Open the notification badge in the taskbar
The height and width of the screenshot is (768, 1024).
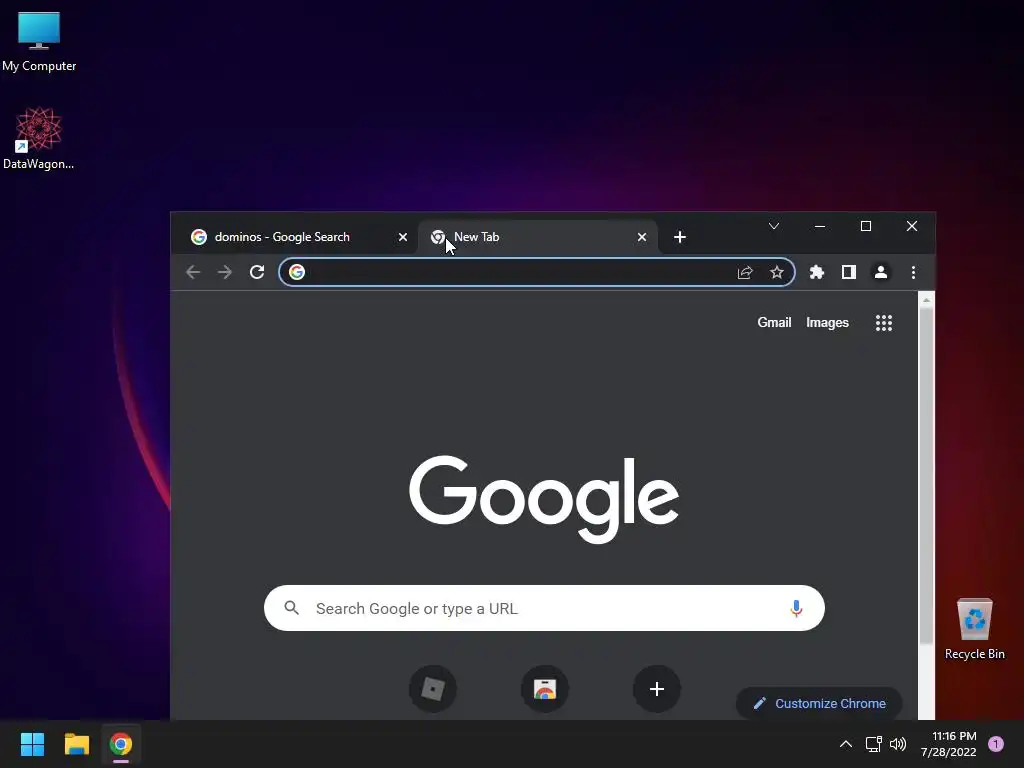[996, 744]
